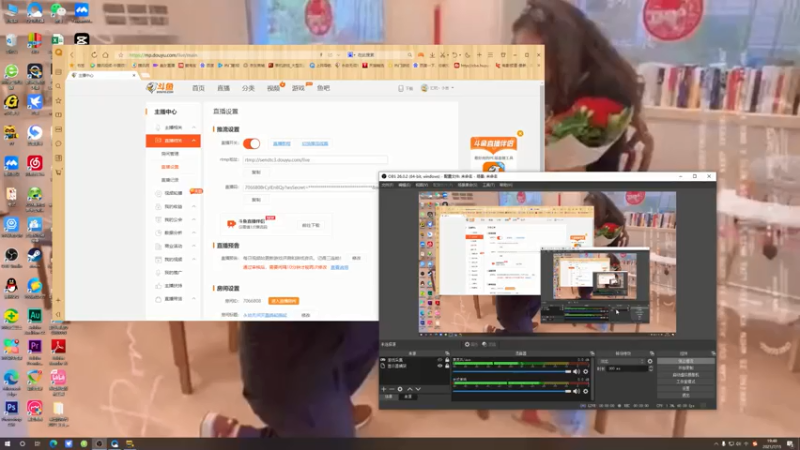Screen dimensions: 800x450
Task: Remove selected source with the minus icon in OBS
Action: click(392, 389)
